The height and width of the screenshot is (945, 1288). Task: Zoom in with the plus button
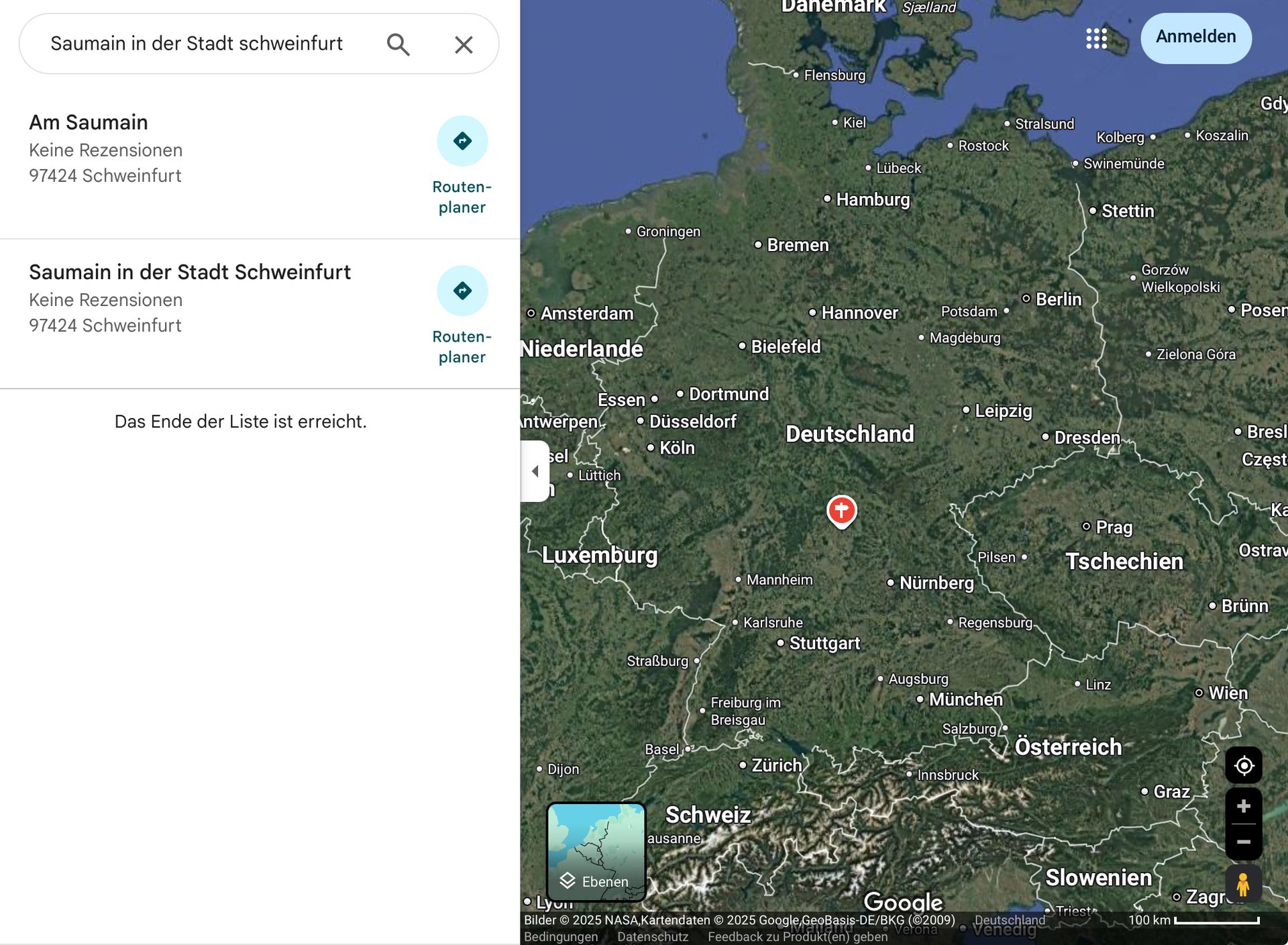pos(1244,806)
